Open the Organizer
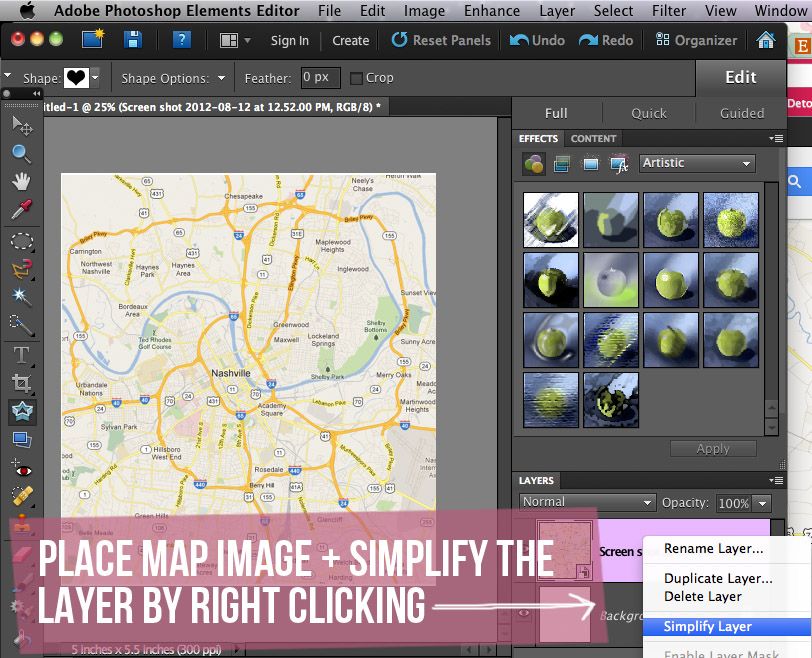Viewport: 812px width, 658px height. coord(696,40)
